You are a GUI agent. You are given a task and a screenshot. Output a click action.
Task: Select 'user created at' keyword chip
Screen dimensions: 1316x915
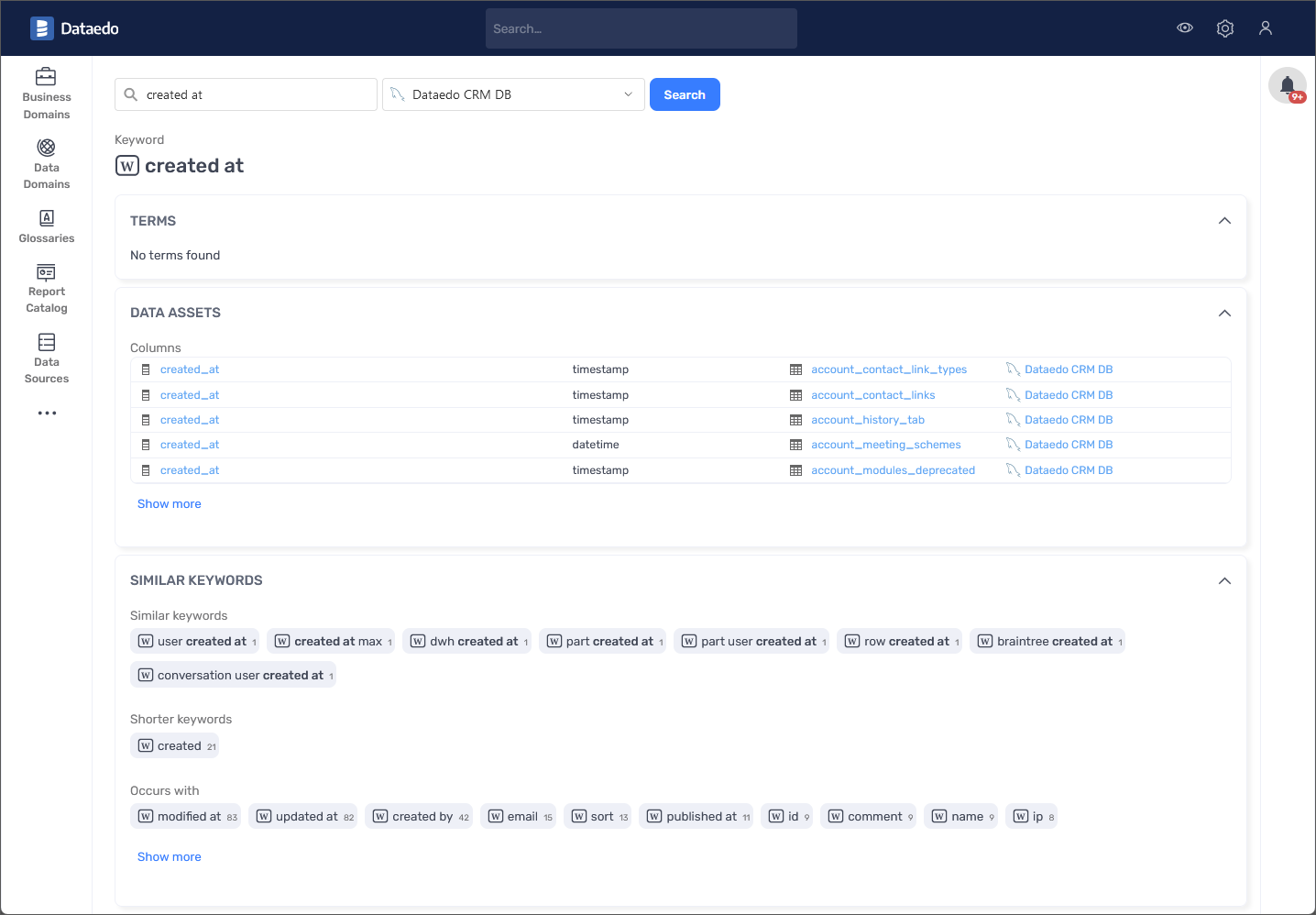195,642
